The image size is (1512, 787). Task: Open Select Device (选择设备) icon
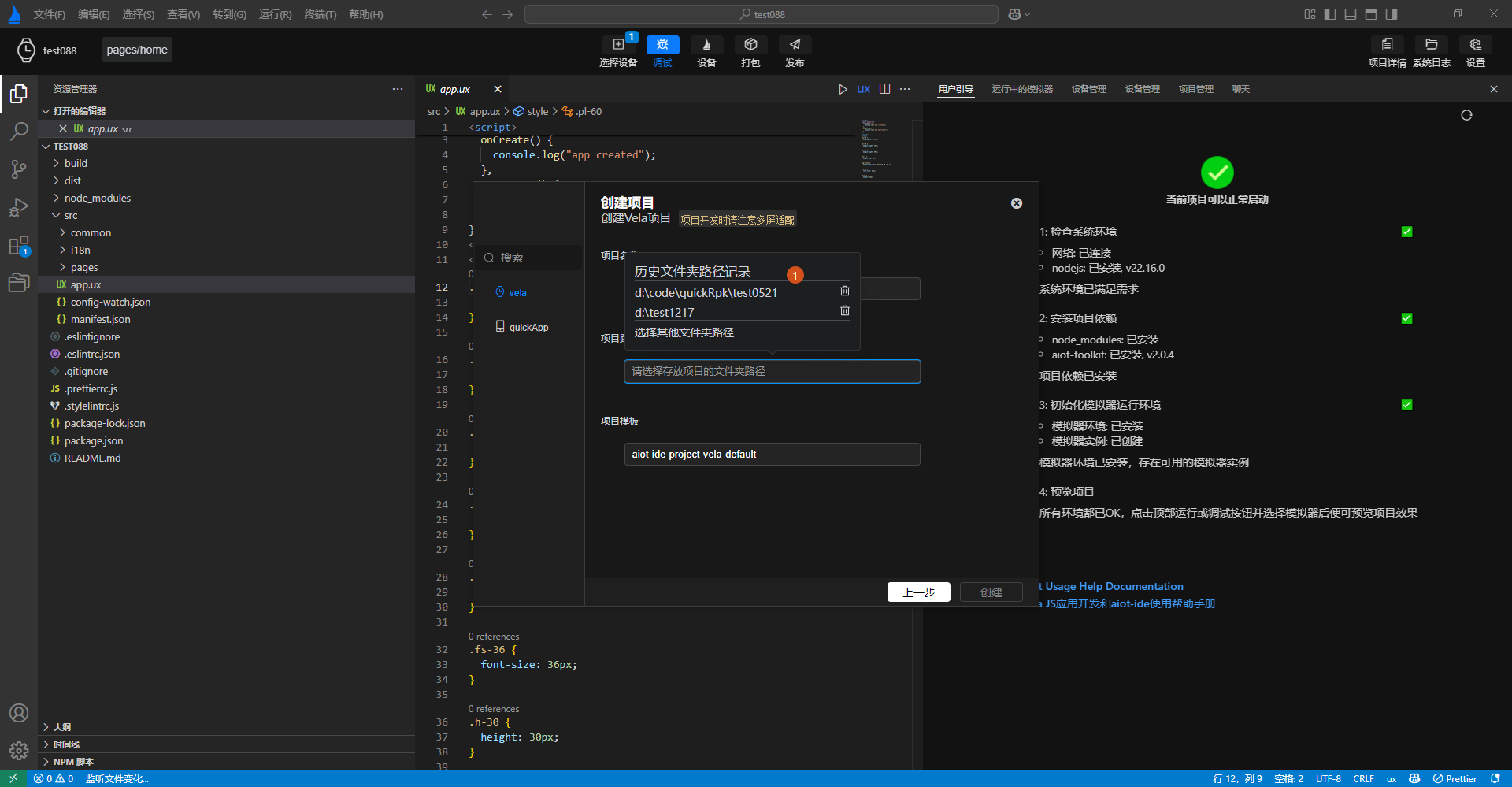click(x=618, y=46)
